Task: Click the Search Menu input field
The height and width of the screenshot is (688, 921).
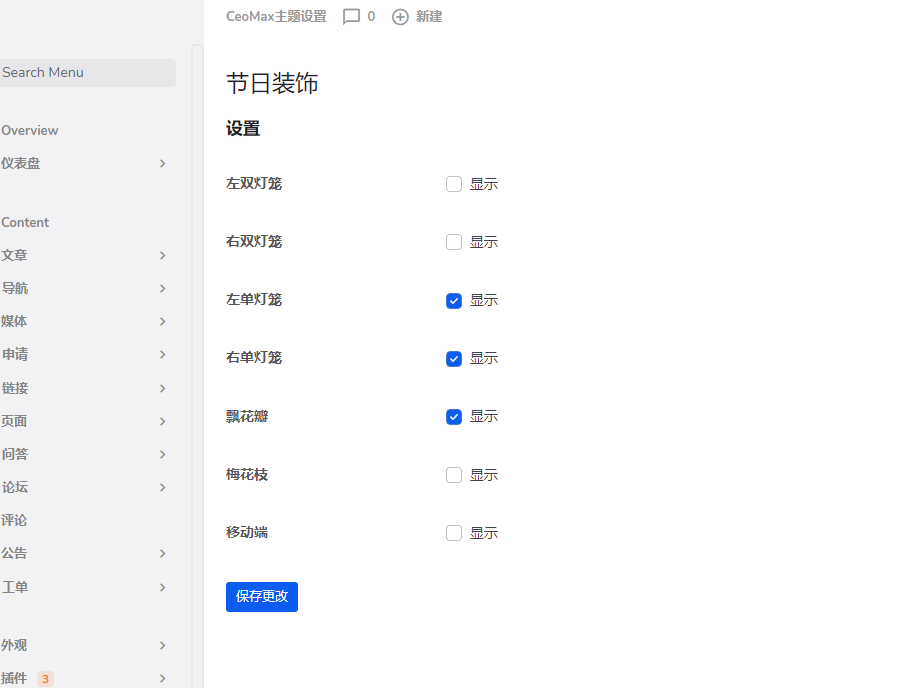Action: (x=87, y=73)
